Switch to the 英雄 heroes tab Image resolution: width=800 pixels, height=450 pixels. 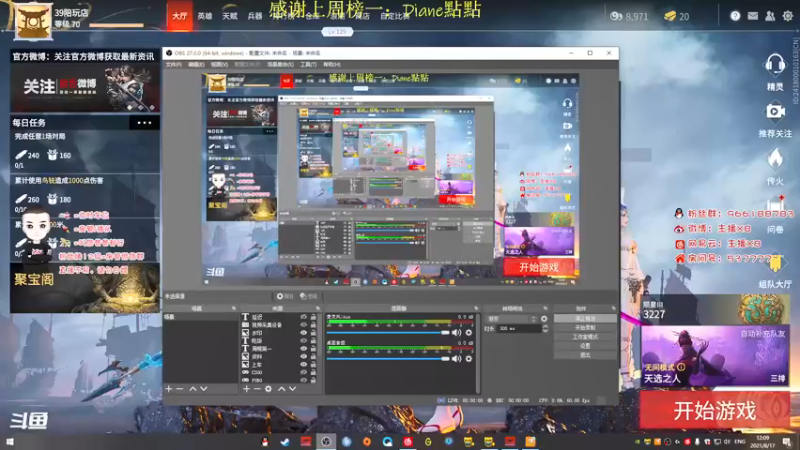pyautogui.click(x=205, y=16)
